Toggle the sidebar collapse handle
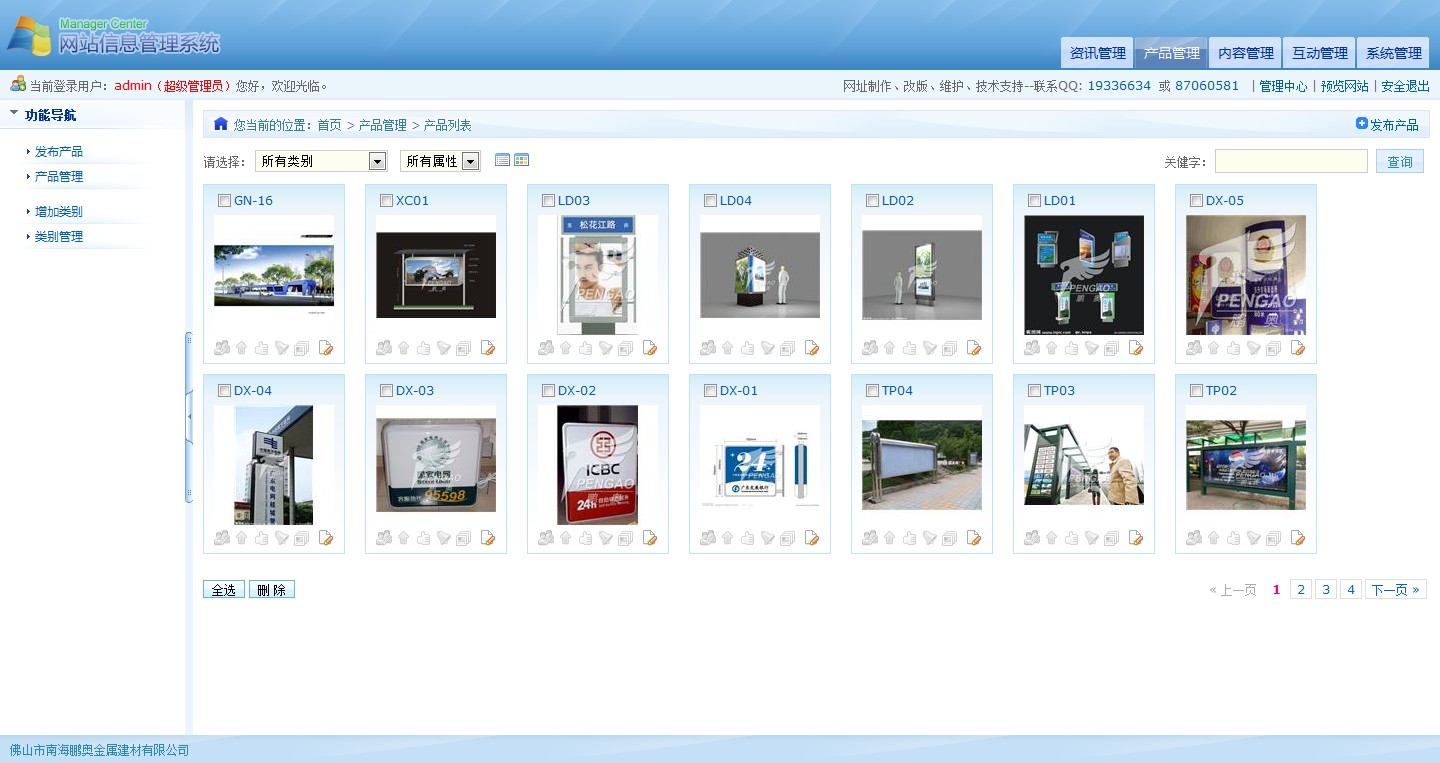The height and width of the screenshot is (763, 1440). pos(189,417)
